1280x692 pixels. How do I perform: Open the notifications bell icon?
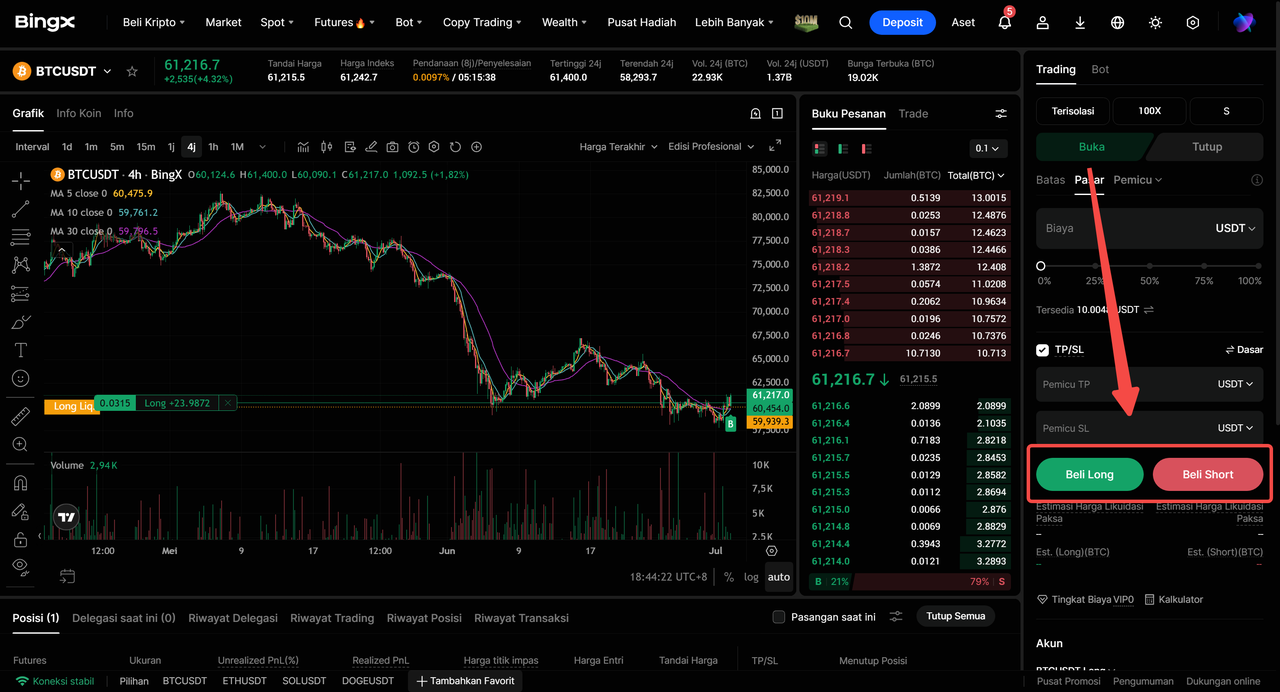coord(1005,22)
